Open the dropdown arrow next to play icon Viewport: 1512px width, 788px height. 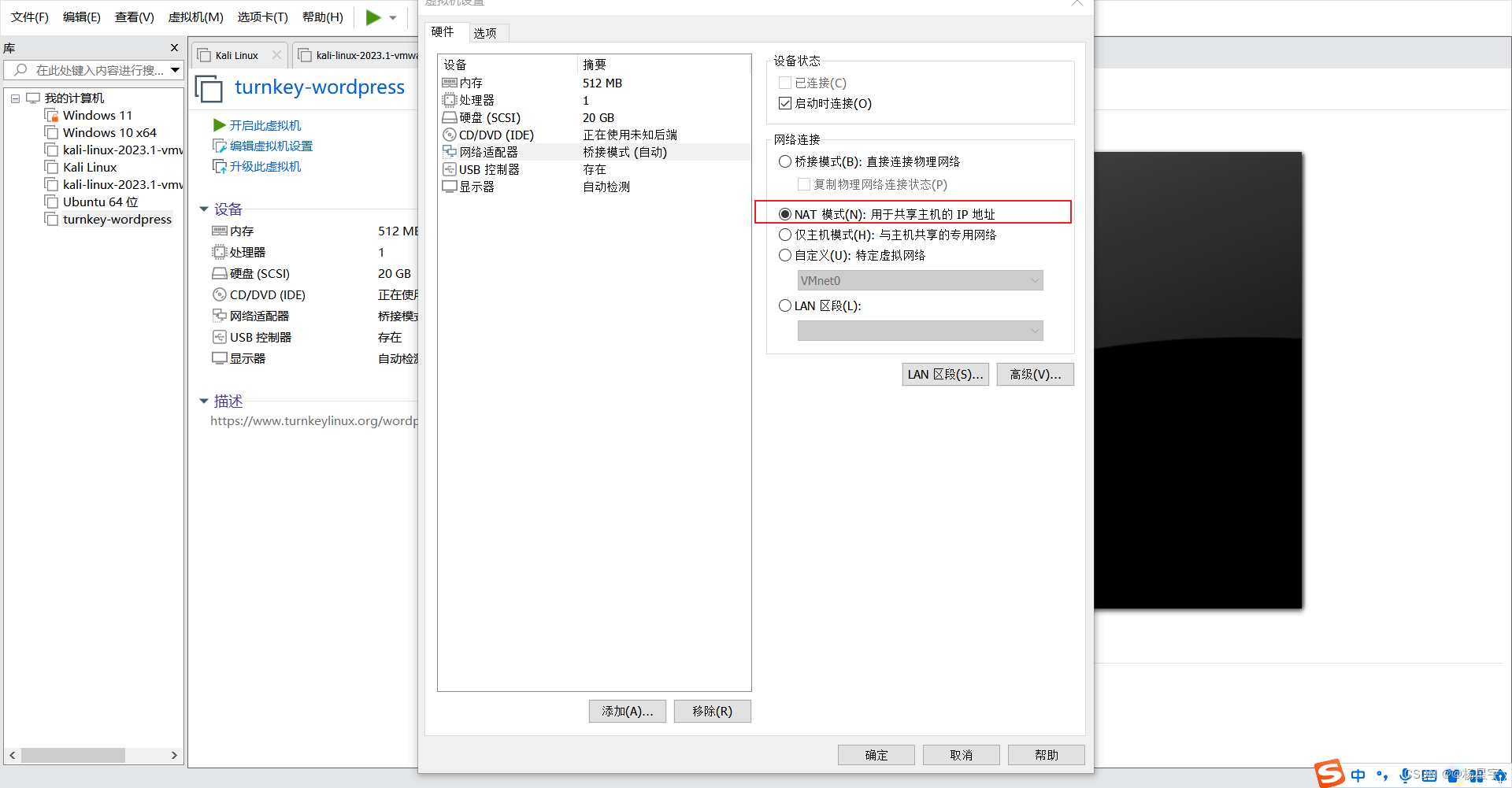pos(393,17)
